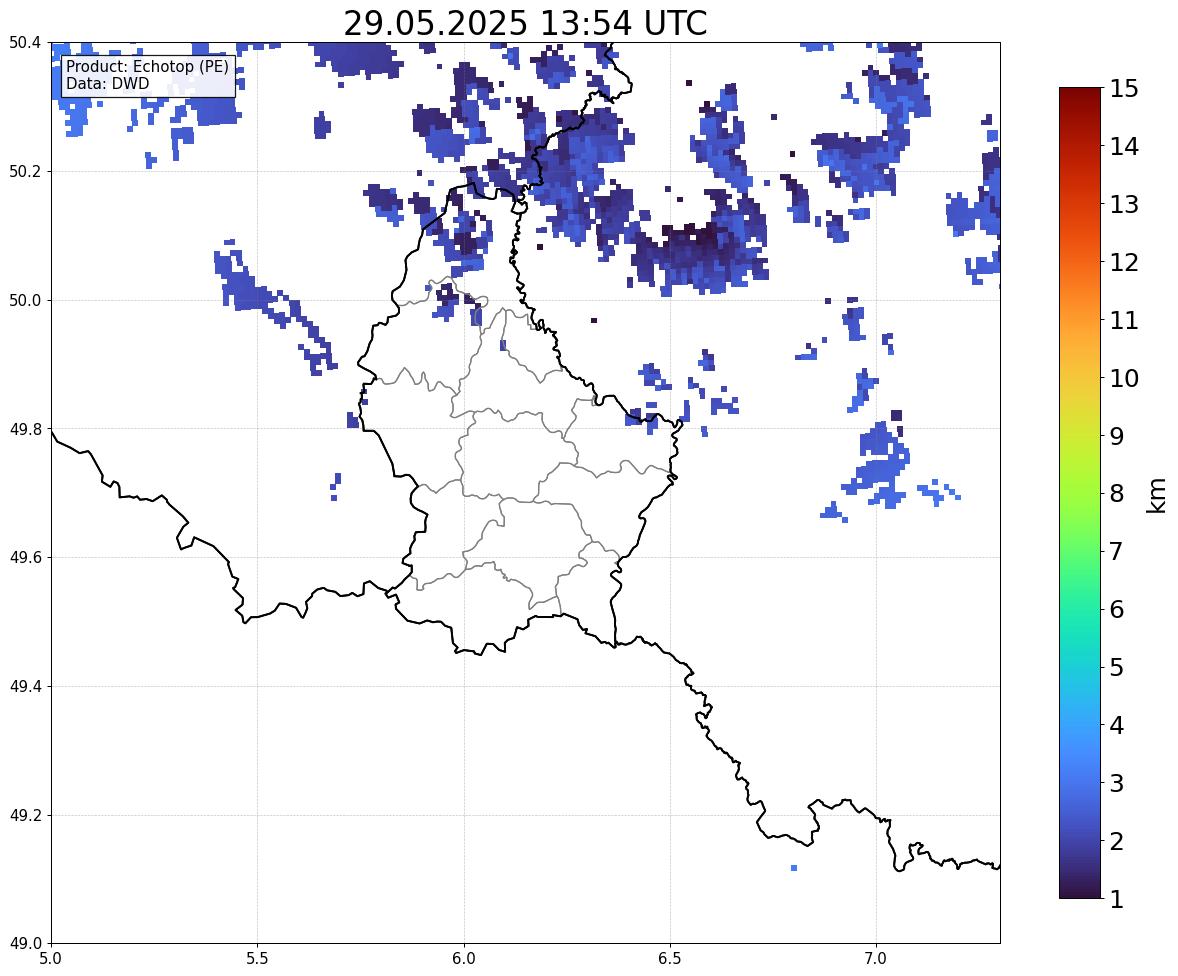
Task: Click the colorbar label '15'
Action: 1124,89
